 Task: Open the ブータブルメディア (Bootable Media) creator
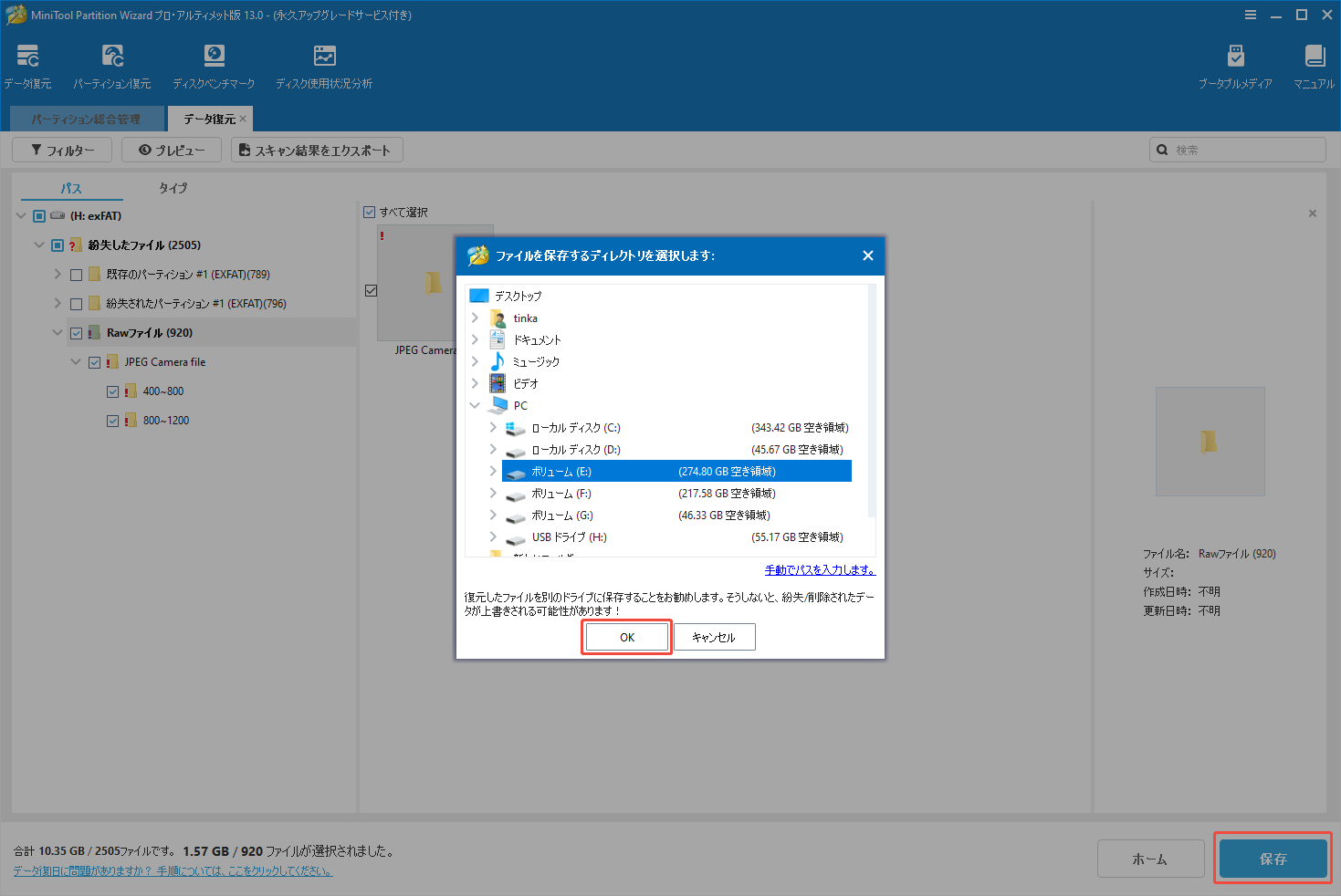pyautogui.click(x=1236, y=64)
